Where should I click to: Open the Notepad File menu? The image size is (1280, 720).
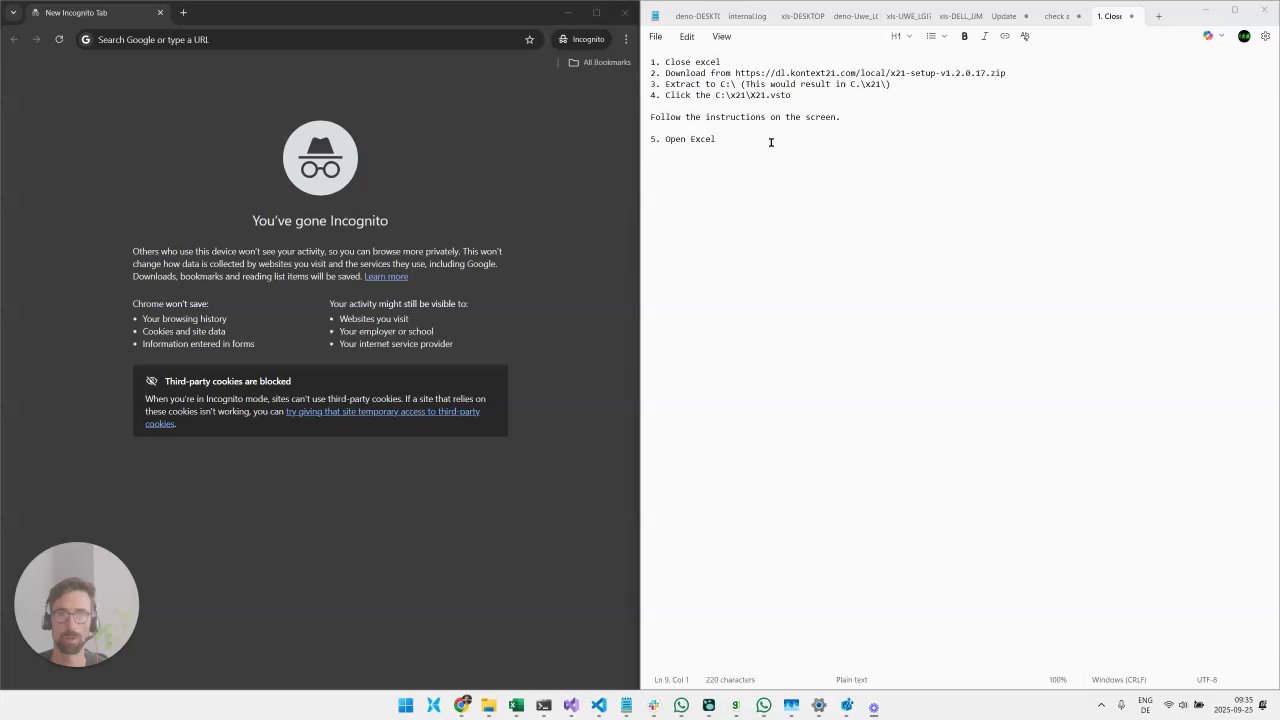[x=656, y=36]
